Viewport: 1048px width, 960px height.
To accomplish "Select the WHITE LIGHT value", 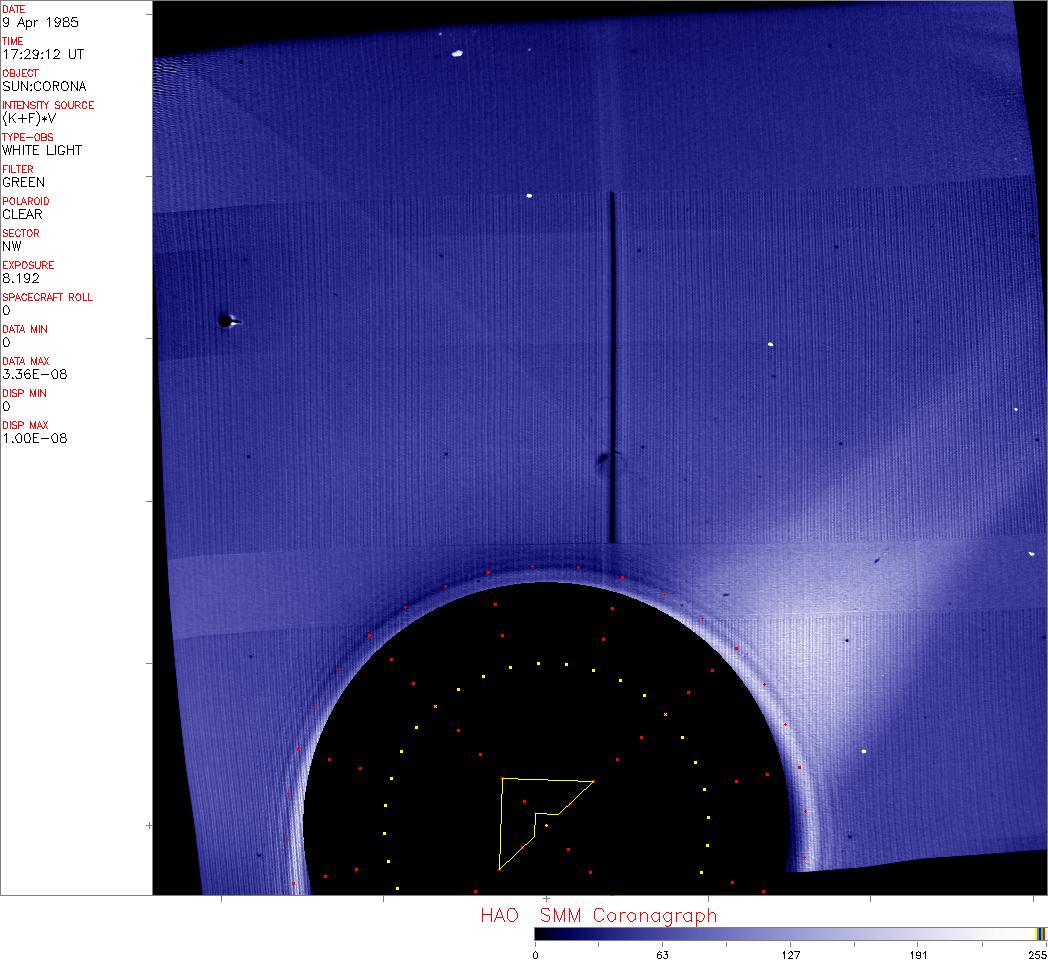I will tap(42, 150).
